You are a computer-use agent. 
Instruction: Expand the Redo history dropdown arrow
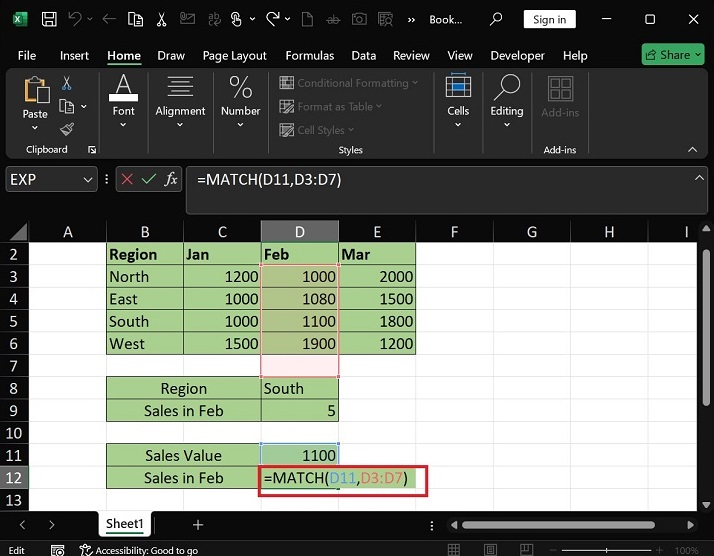pos(288,19)
